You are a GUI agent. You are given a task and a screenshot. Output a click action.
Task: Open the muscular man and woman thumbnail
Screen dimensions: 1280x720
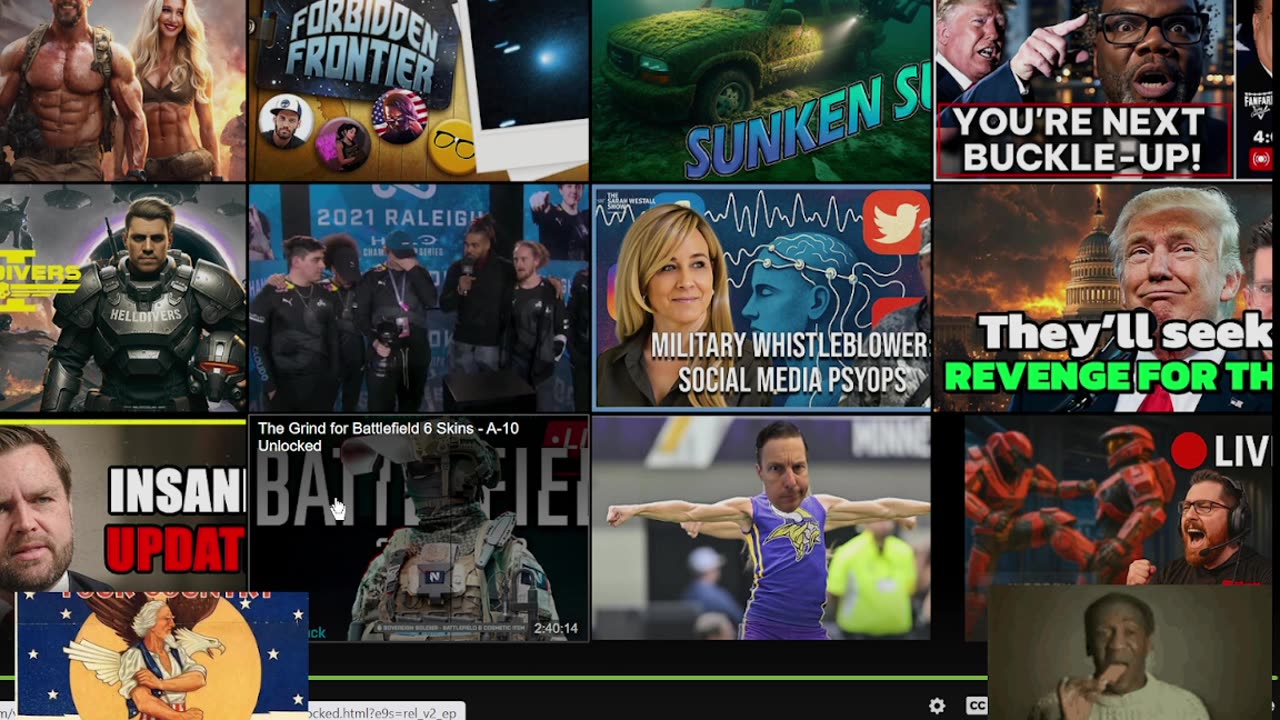click(123, 90)
